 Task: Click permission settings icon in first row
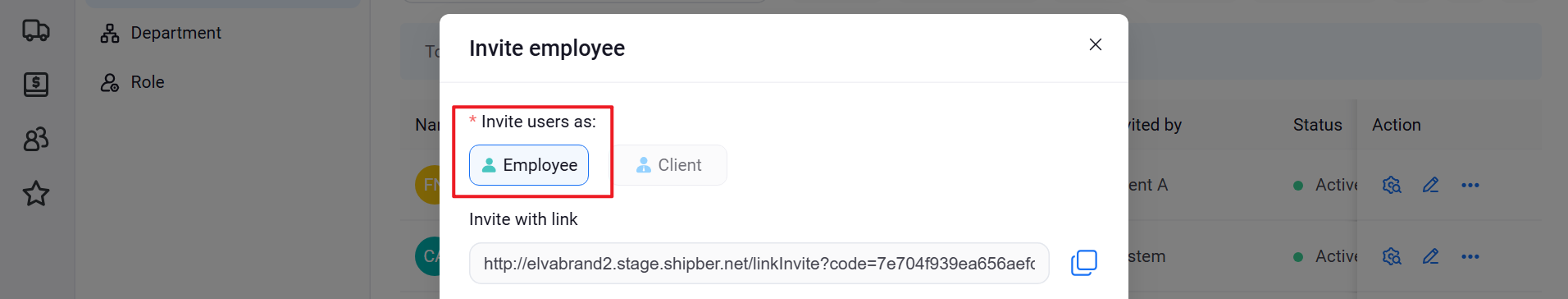point(1392,185)
